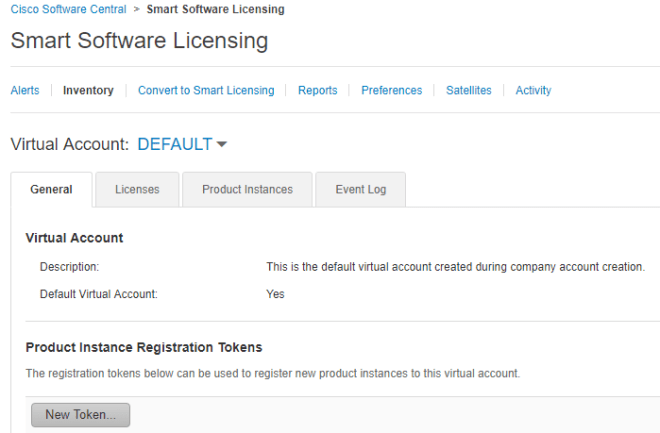
Task: Open the Product Instances tab
Action: (x=248, y=189)
